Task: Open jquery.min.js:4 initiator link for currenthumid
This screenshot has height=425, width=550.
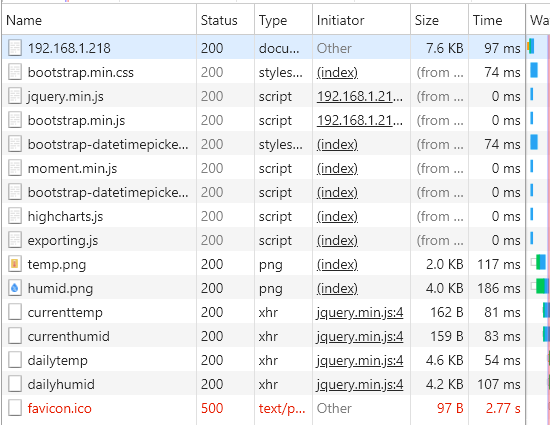Action: click(360, 337)
